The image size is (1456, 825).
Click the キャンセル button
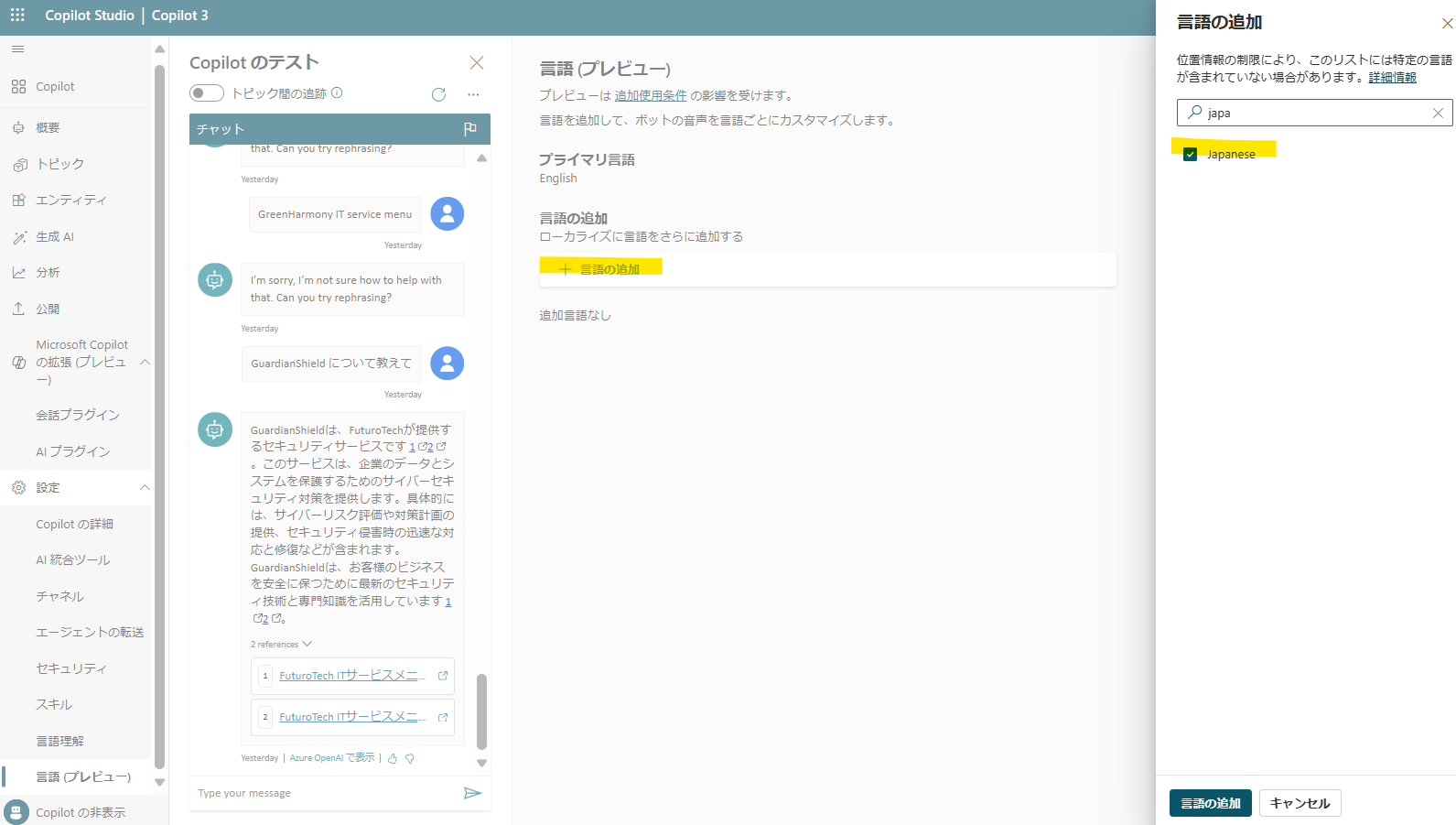1300,803
